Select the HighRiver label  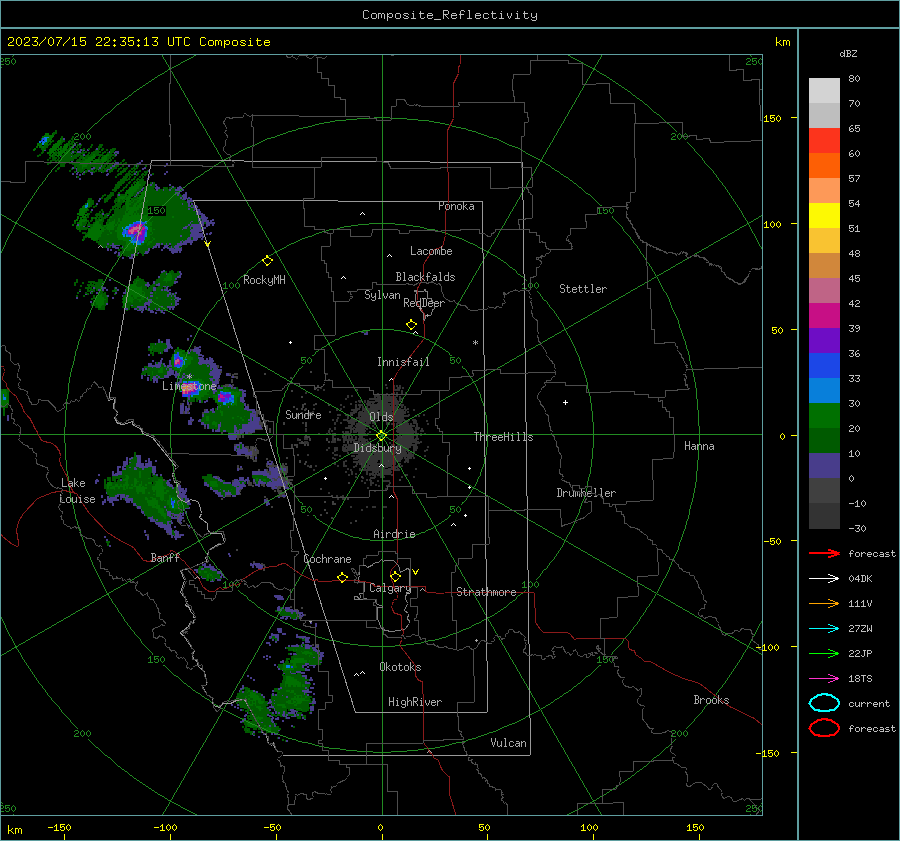415,702
